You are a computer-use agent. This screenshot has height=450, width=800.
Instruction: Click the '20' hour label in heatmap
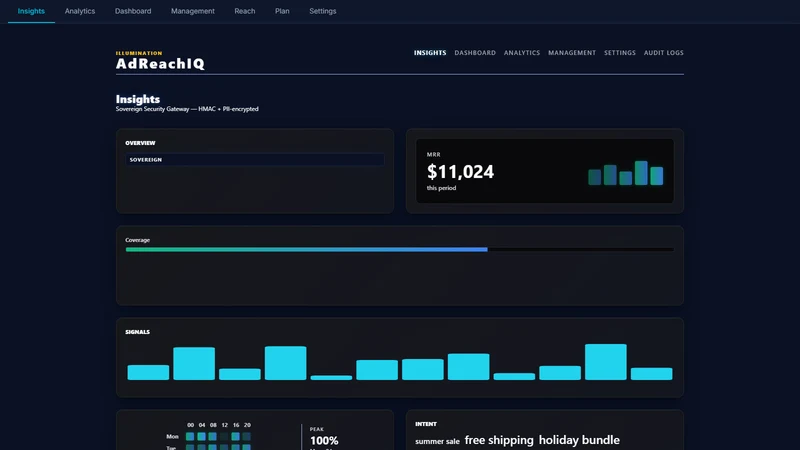(247, 425)
